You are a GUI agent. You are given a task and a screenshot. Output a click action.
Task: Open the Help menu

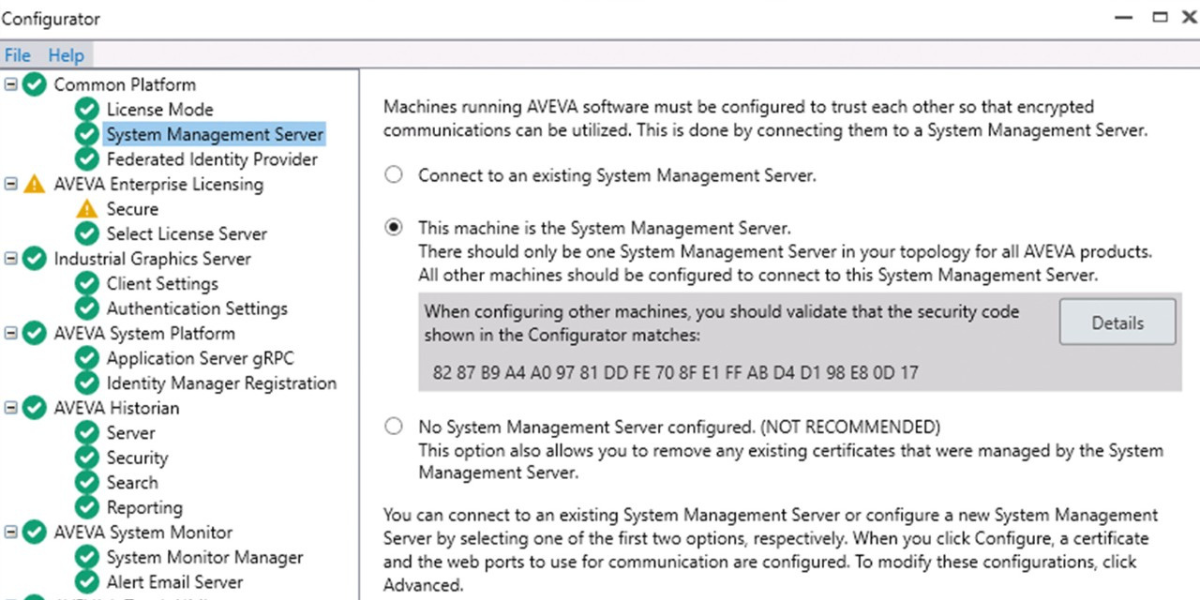tap(66, 56)
